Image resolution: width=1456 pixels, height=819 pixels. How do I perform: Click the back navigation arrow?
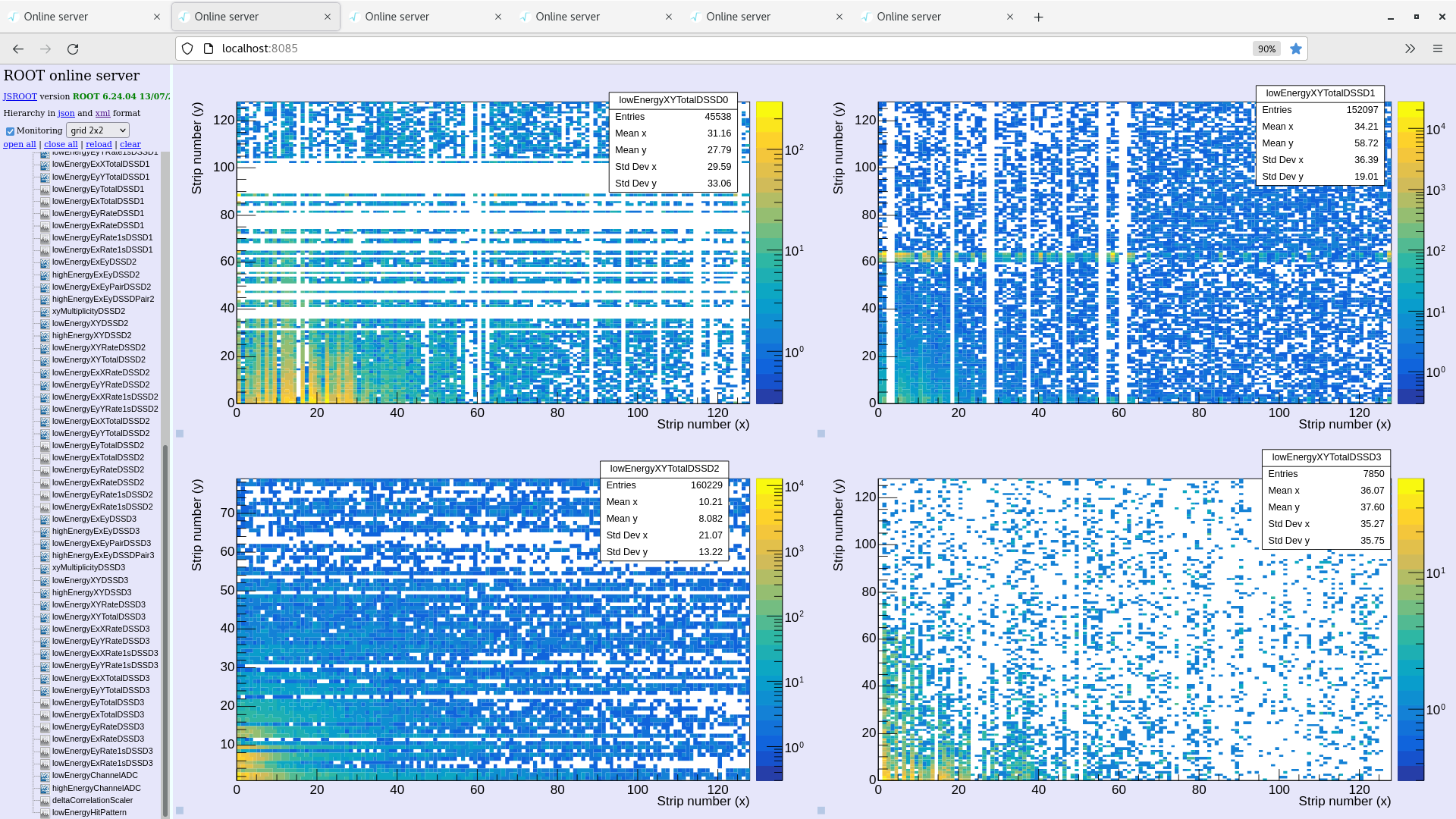18,49
